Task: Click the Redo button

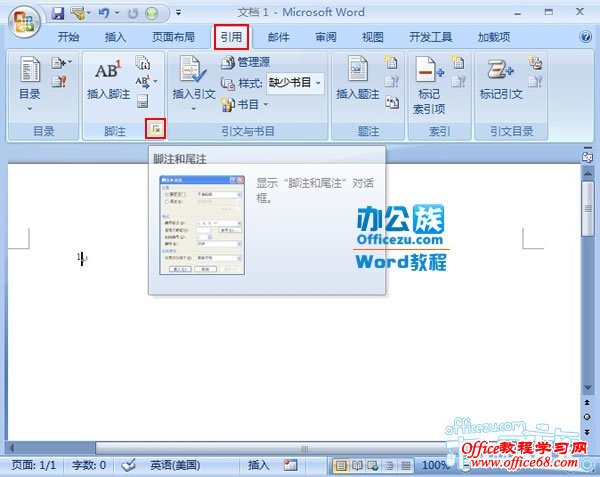Action: click(133, 14)
